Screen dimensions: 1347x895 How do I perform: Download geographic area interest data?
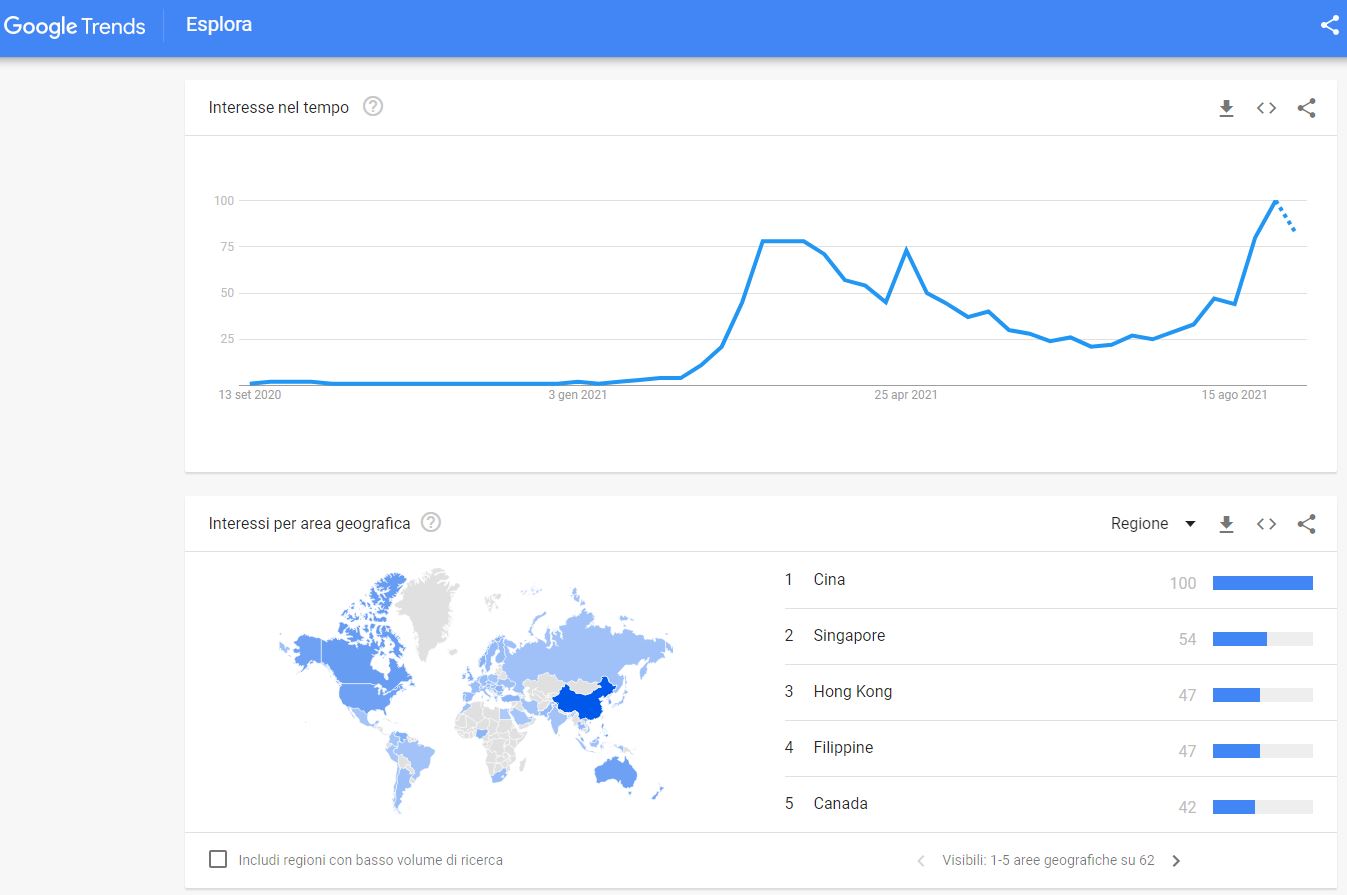tap(1226, 524)
